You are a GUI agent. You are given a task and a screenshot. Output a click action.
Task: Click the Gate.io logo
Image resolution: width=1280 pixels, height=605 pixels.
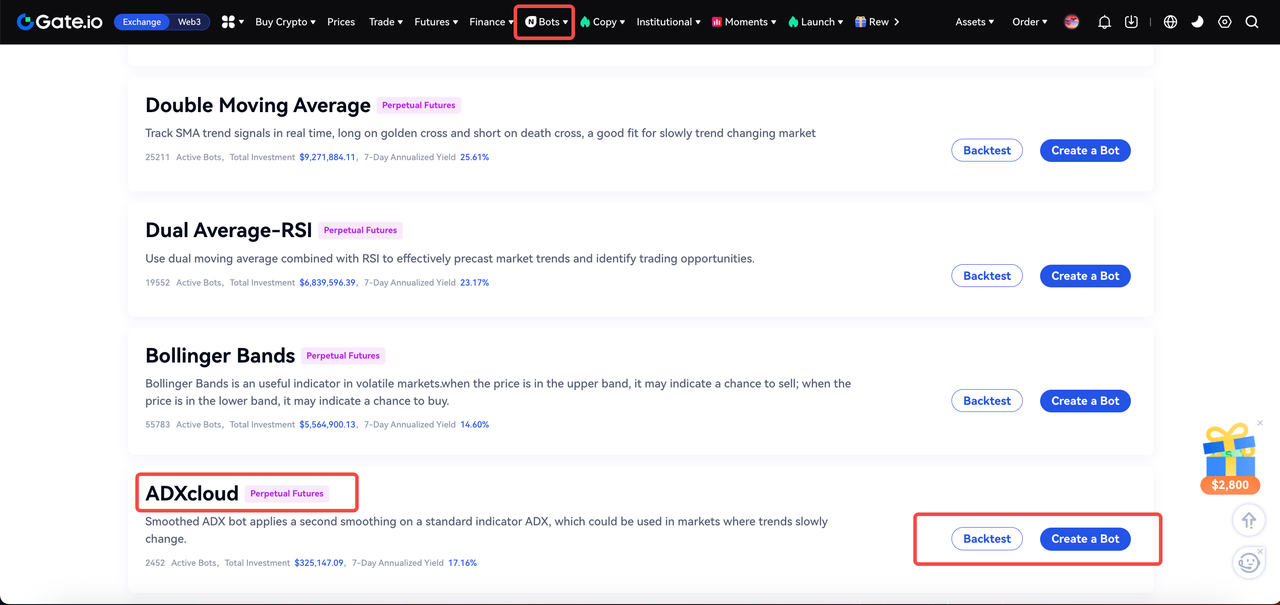pos(60,22)
